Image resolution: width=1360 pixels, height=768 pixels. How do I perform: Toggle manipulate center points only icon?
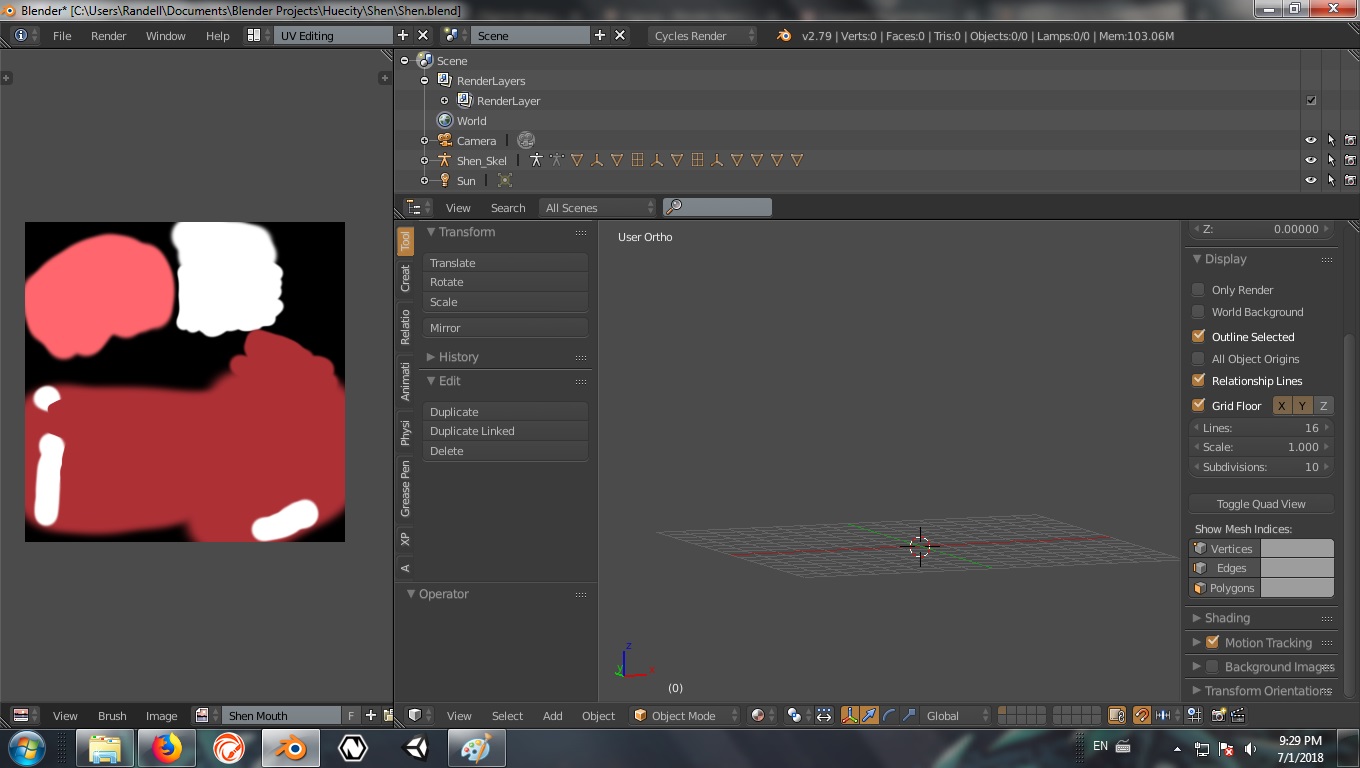click(x=823, y=715)
